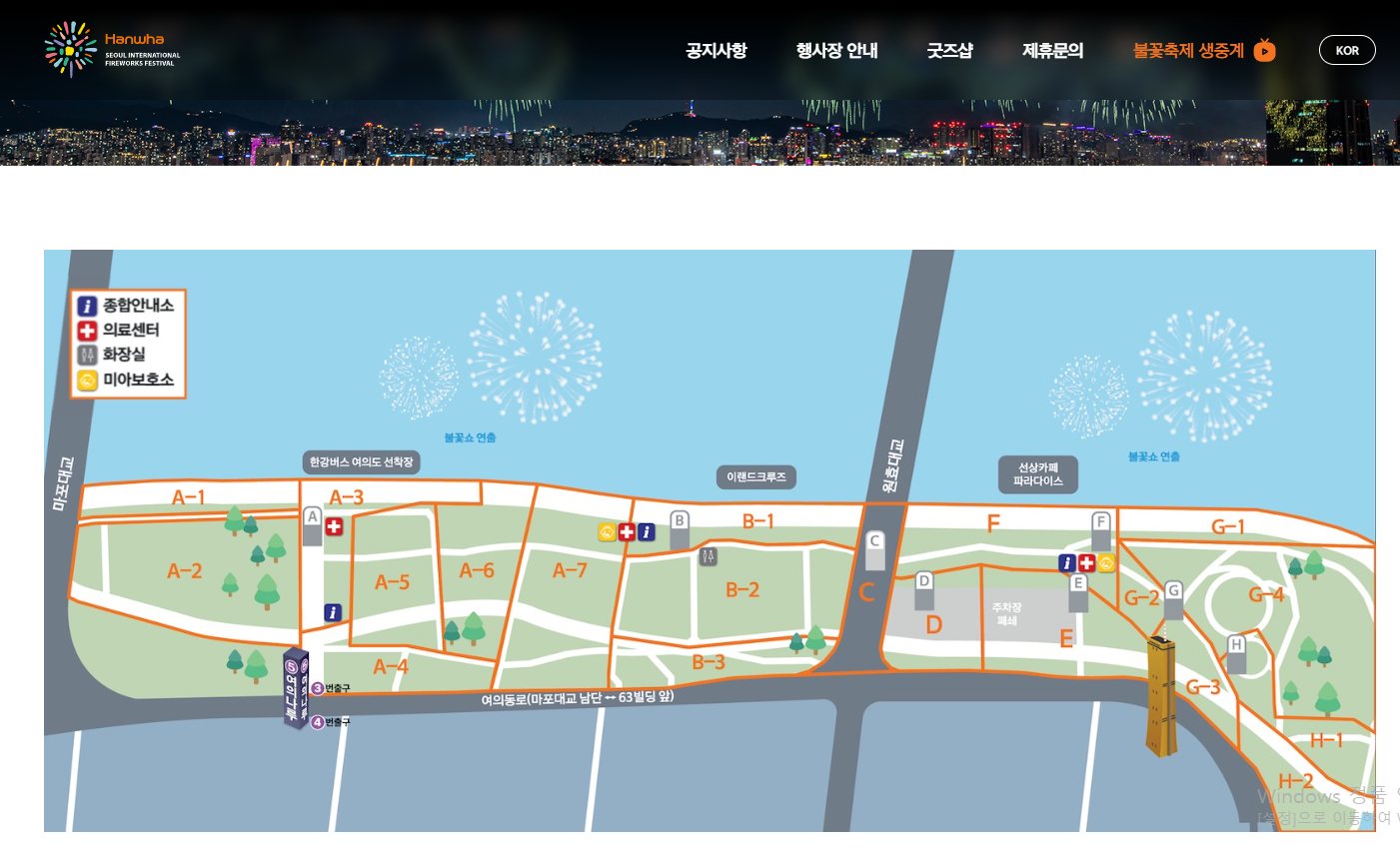Image resolution: width=1400 pixels, height=848 pixels.
Task: Open the 공지사항 menu
Action: (716, 50)
